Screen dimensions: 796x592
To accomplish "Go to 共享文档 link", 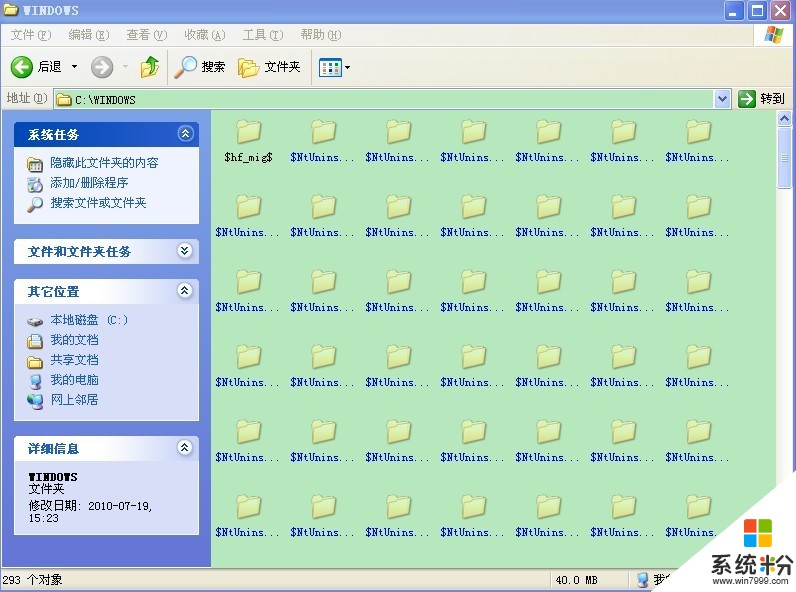I will (x=74, y=360).
